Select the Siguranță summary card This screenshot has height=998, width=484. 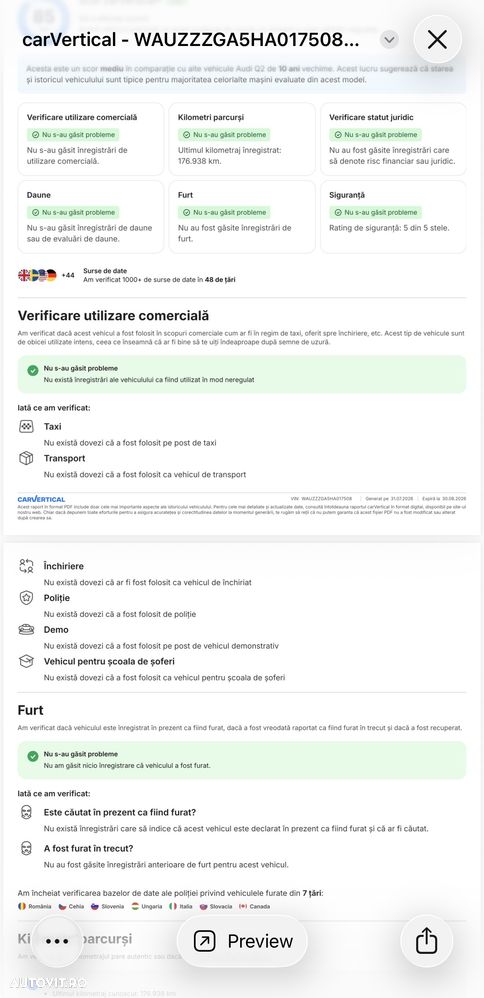393,216
